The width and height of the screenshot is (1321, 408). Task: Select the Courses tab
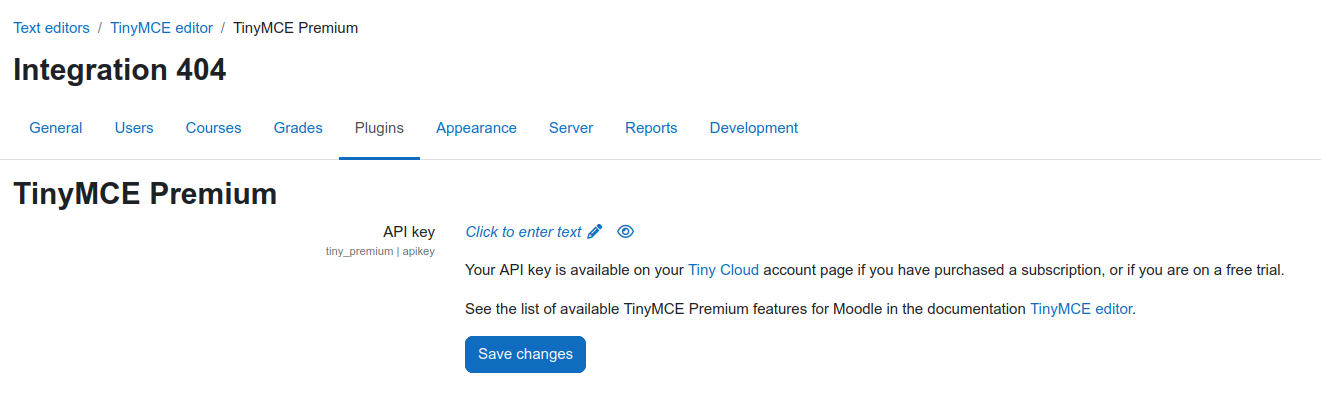pyautogui.click(x=214, y=128)
